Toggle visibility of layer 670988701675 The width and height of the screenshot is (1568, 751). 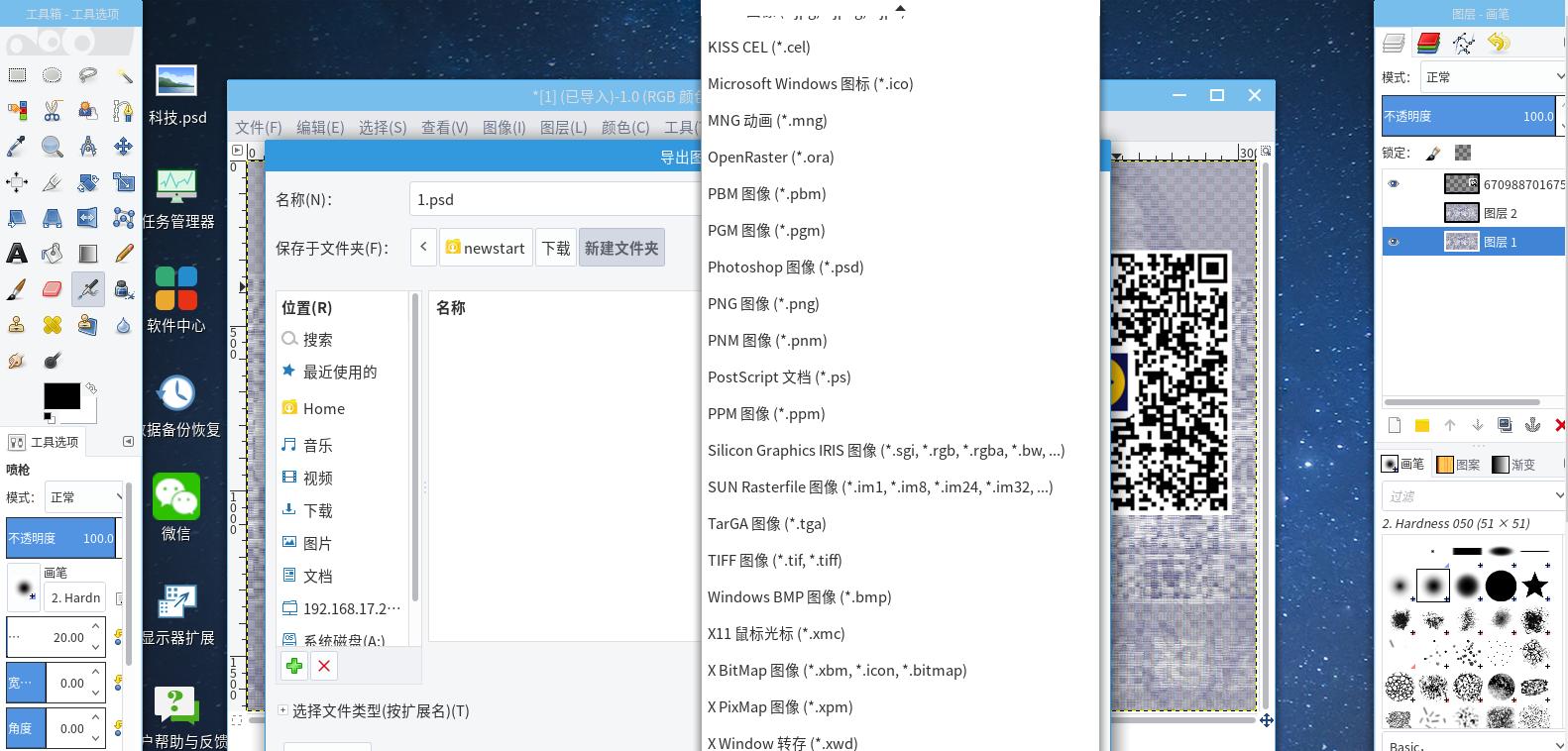[x=1394, y=183]
